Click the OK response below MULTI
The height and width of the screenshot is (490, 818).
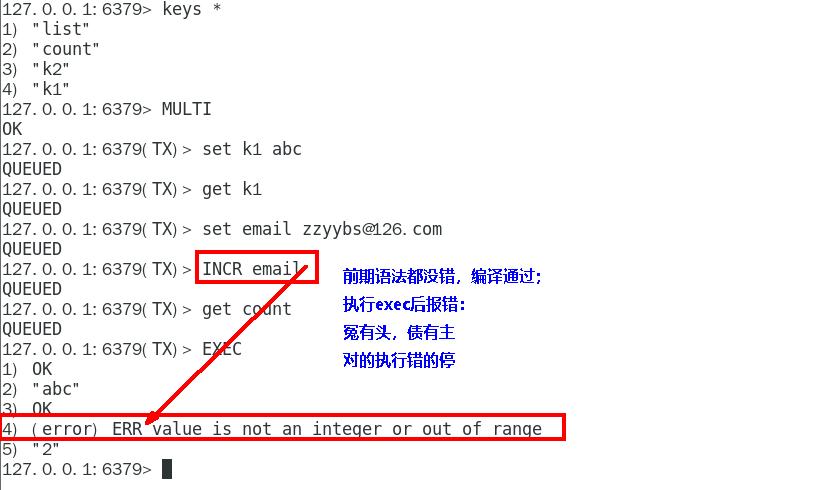(12, 129)
